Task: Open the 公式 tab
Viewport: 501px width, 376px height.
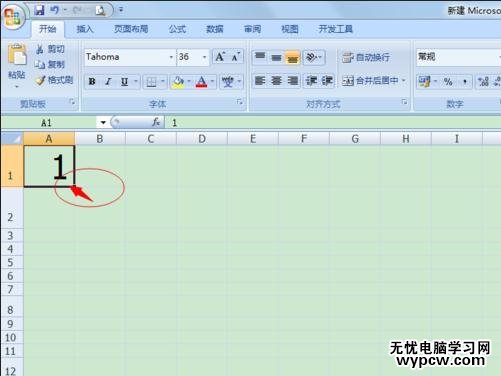Action: 177,29
